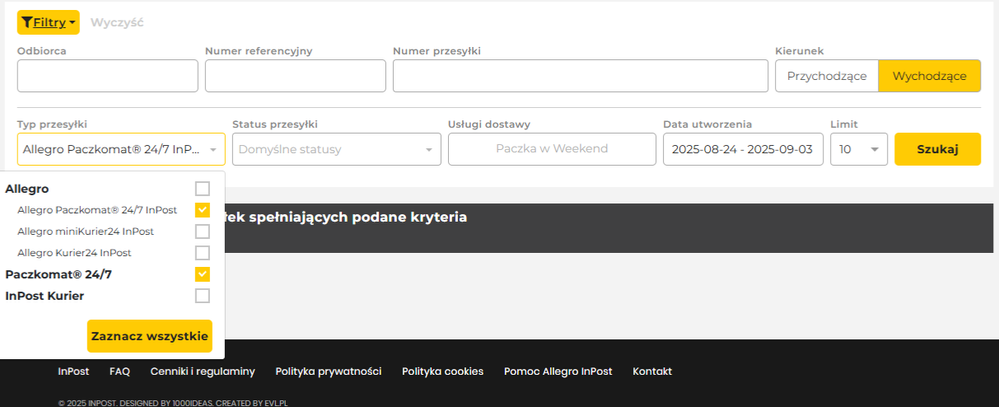The width and height of the screenshot is (999, 407).
Task: Click the InPost Kurier label
Action: point(45,296)
